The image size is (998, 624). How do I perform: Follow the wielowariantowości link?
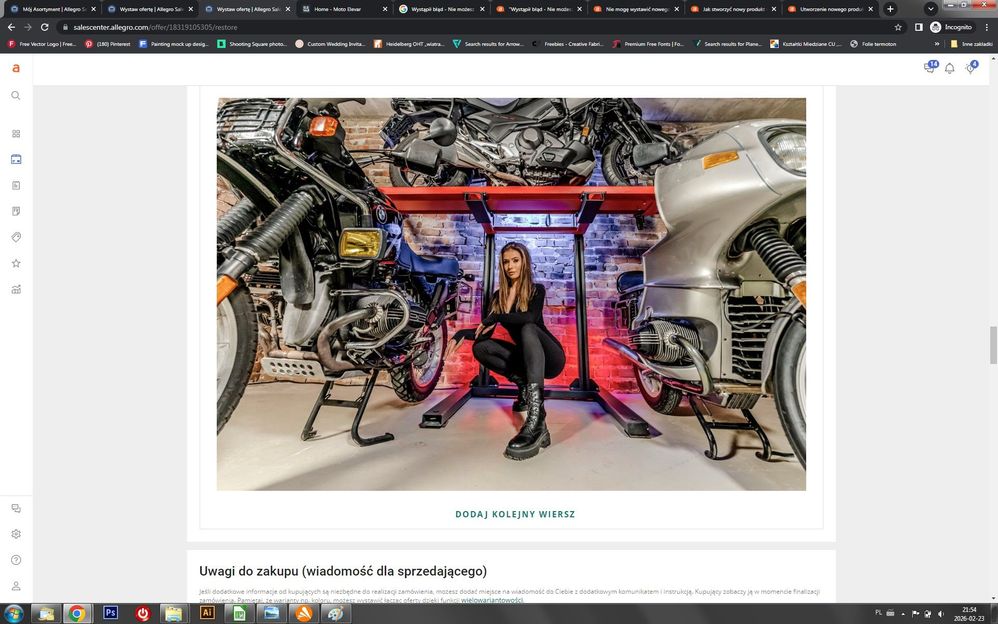point(492,601)
